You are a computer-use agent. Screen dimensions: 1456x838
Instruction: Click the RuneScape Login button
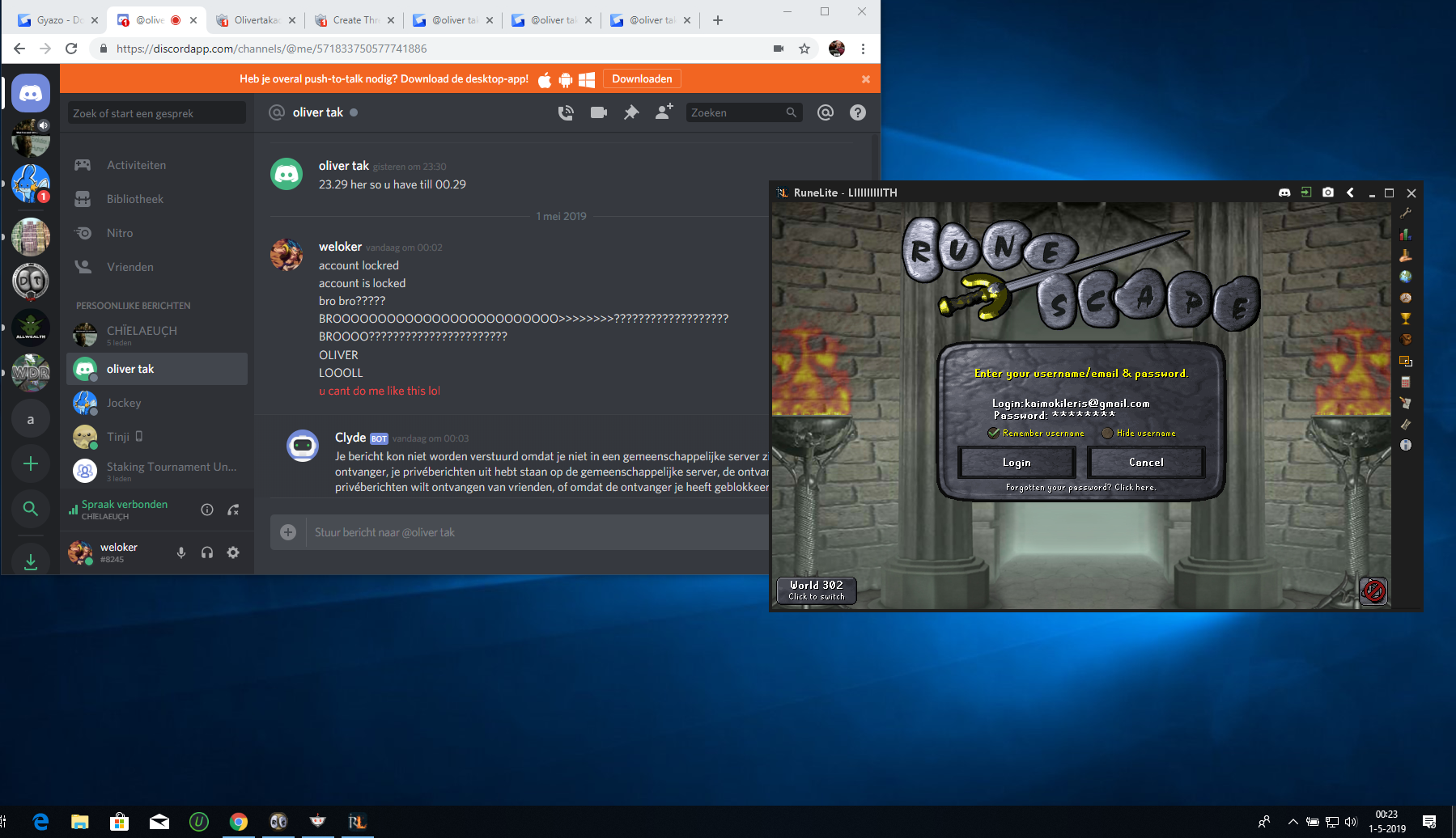[x=1017, y=462]
